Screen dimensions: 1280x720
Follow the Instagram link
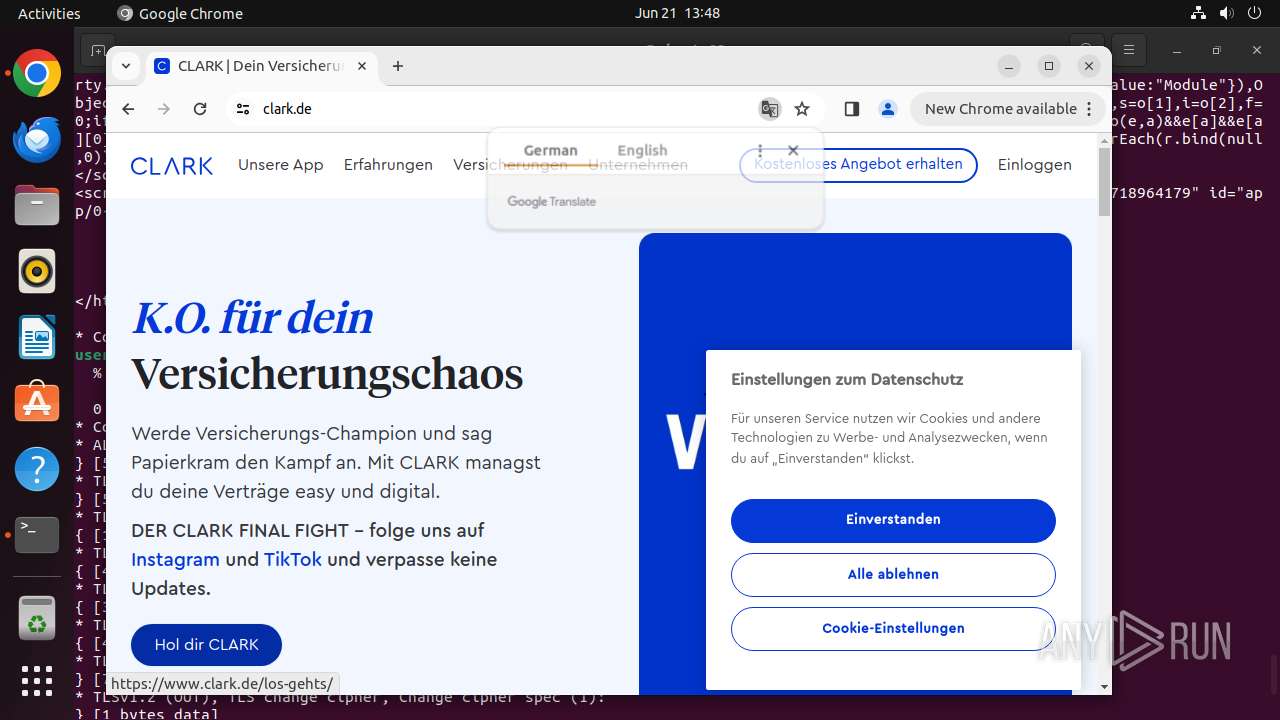(175, 559)
